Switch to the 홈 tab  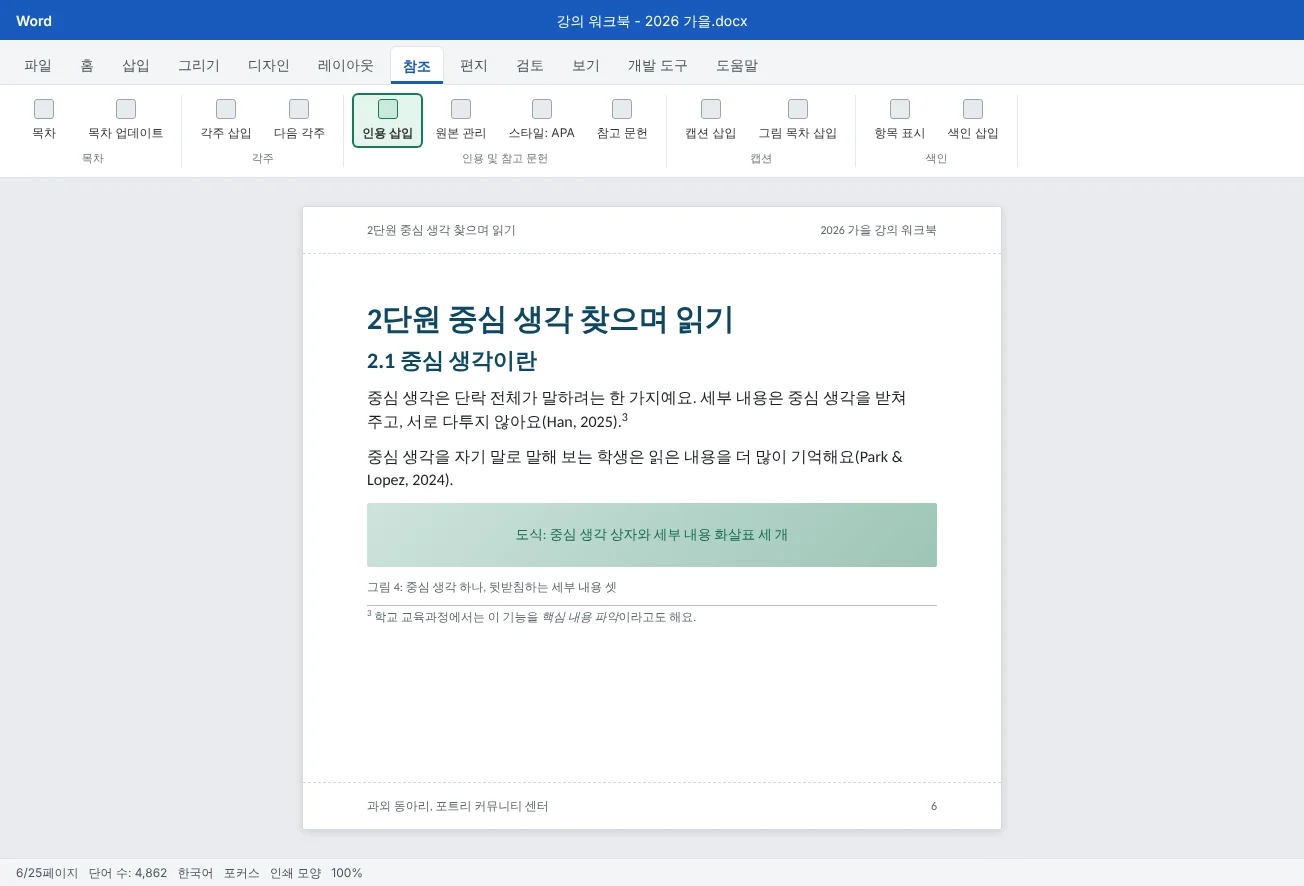87,66
